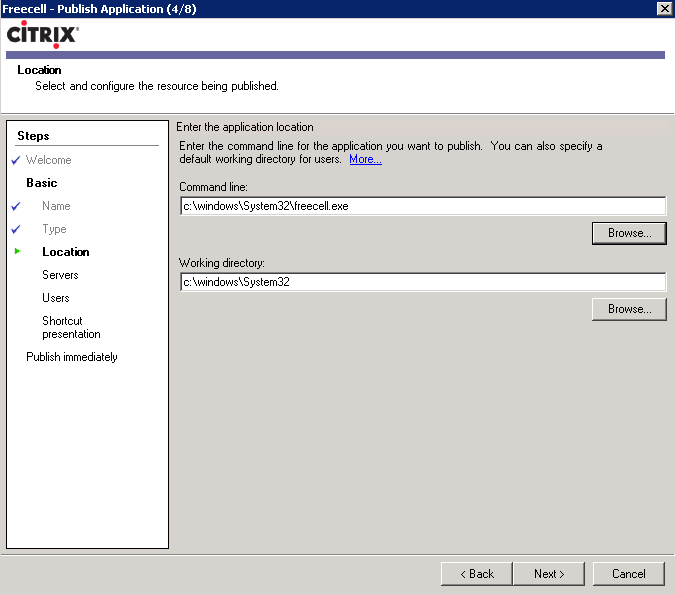Cancel the Publish Application wizard
Screen dimensions: 676x595
(629, 573)
